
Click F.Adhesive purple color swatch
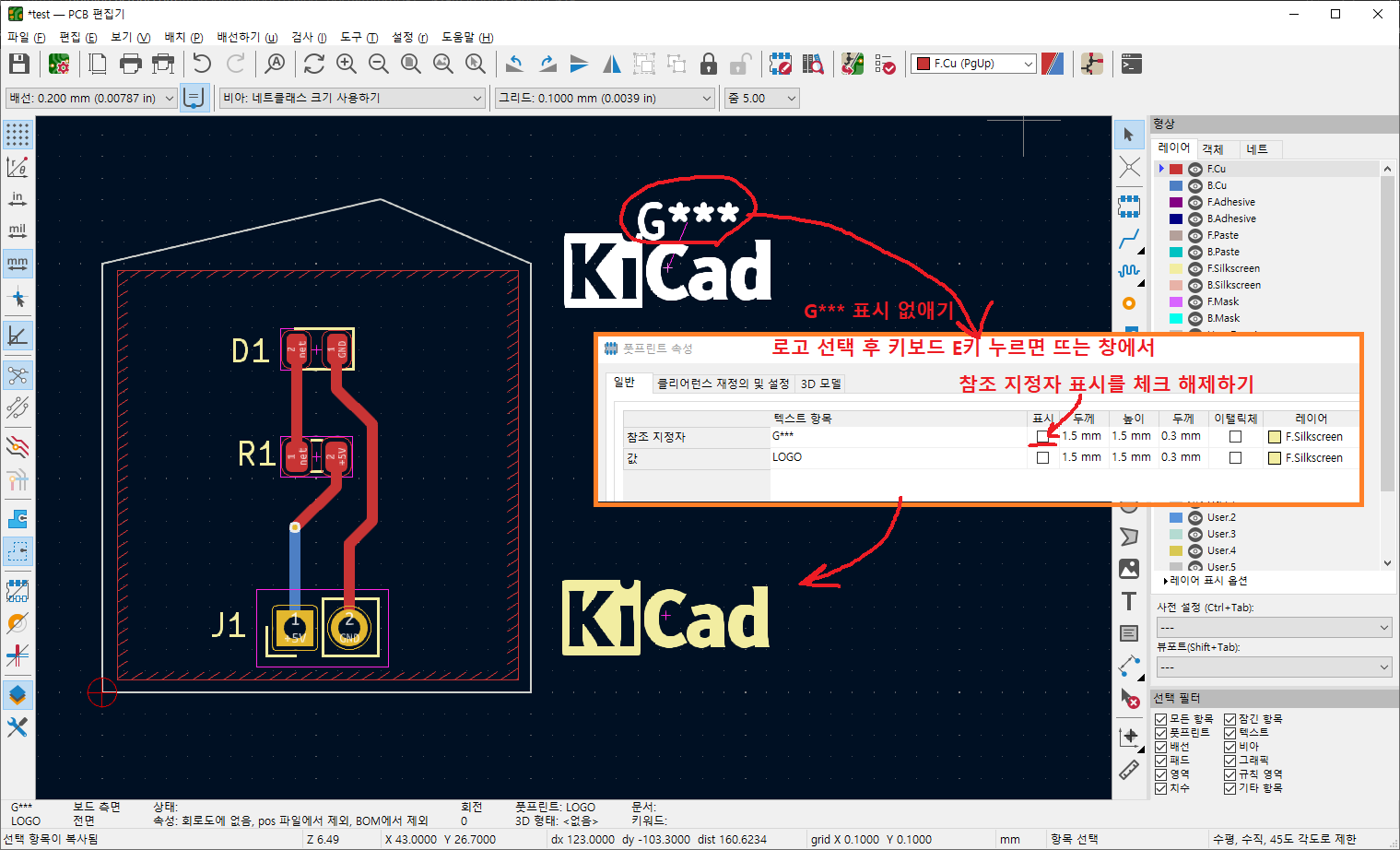pyautogui.click(x=1176, y=203)
